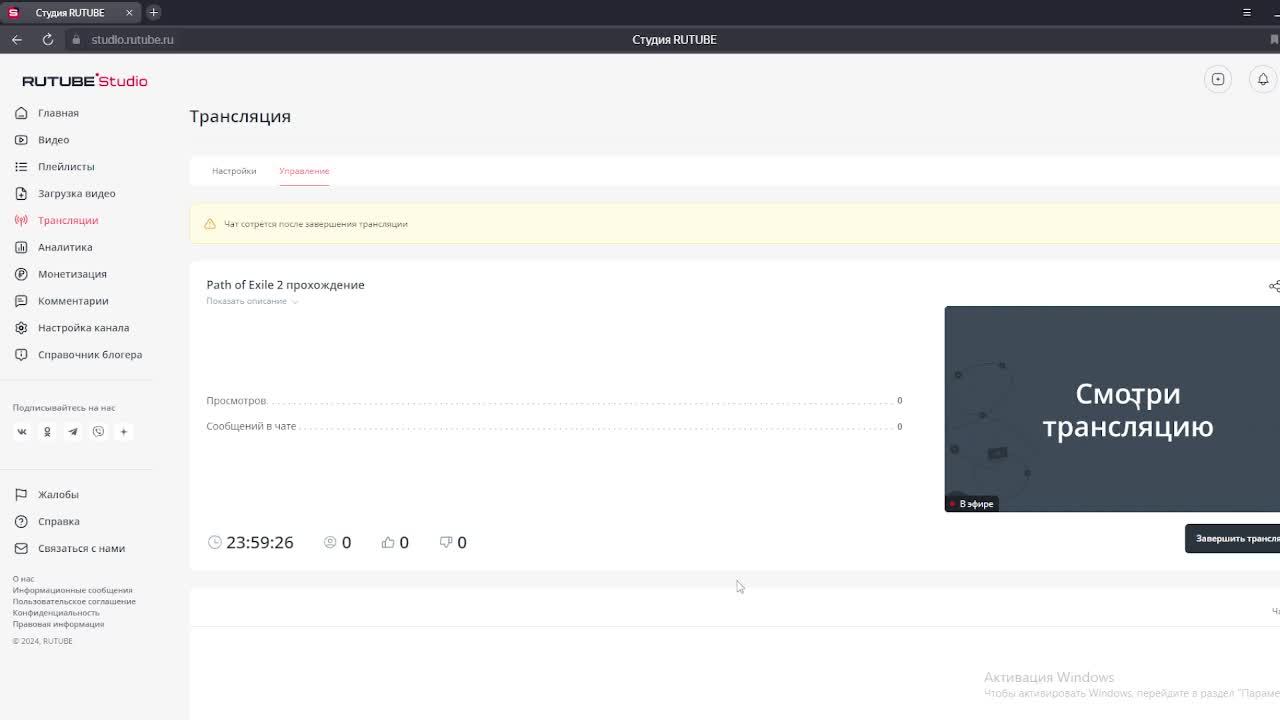
Task: Open the О нас footer link
Action: pyautogui.click(x=23, y=579)
